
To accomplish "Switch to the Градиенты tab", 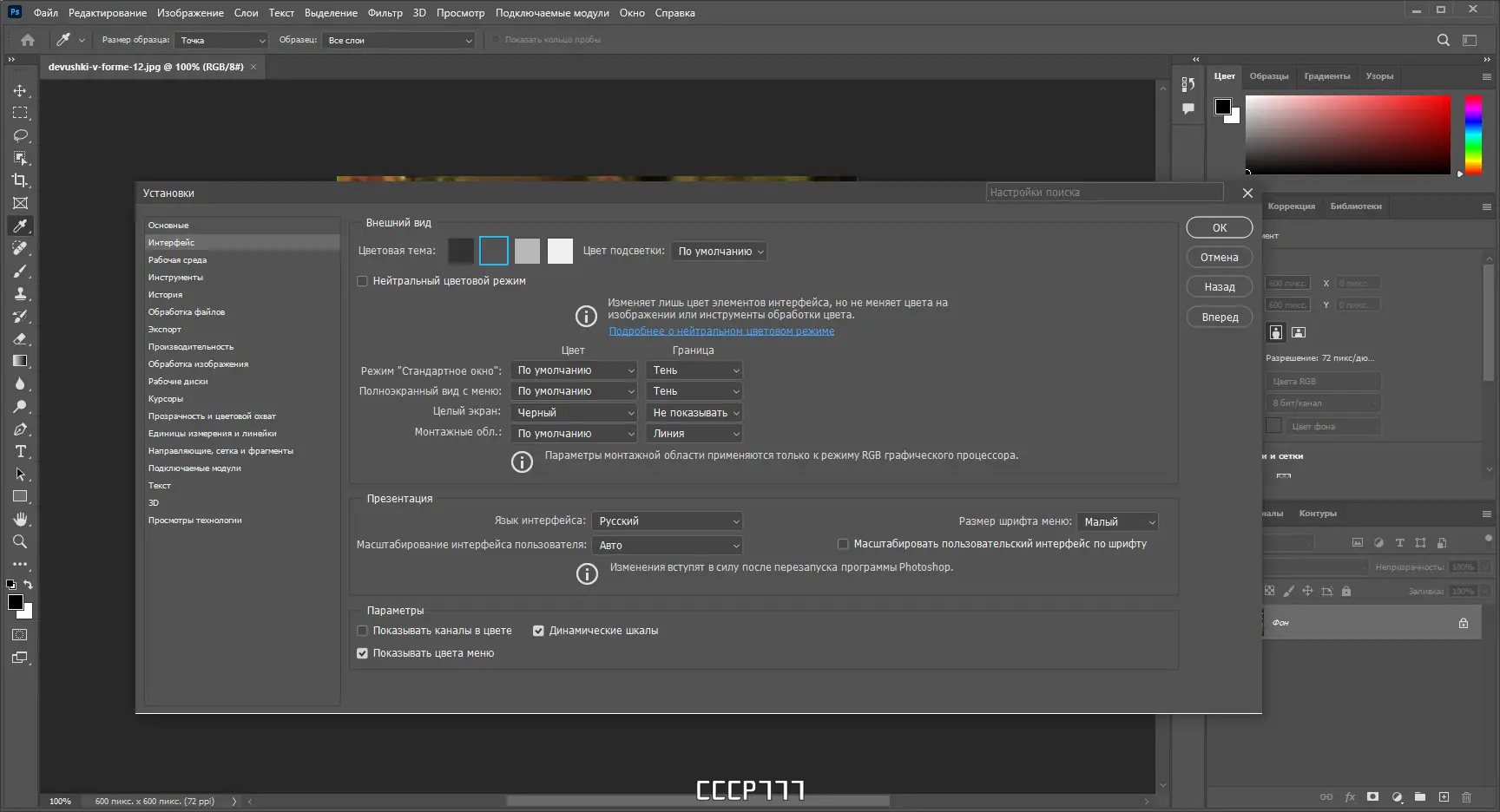I will pyautogui.click(x=1326, y=76).
